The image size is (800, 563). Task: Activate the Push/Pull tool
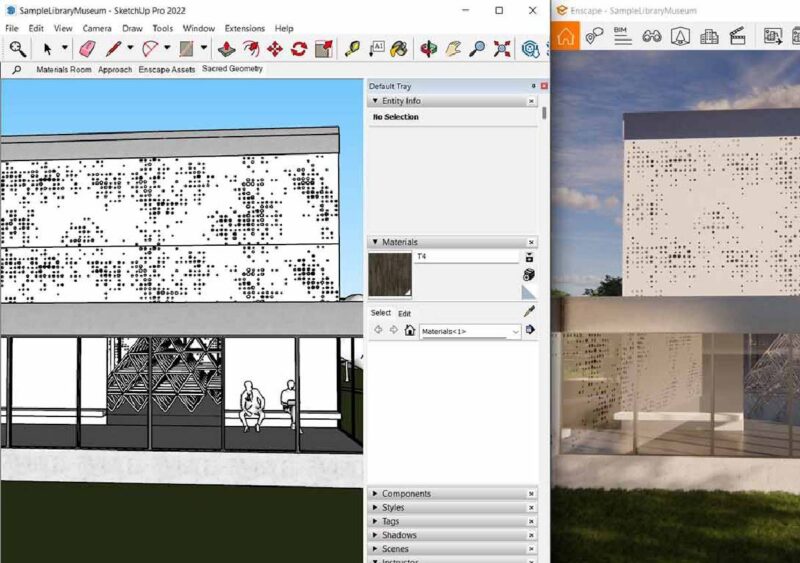click(227, 48)
